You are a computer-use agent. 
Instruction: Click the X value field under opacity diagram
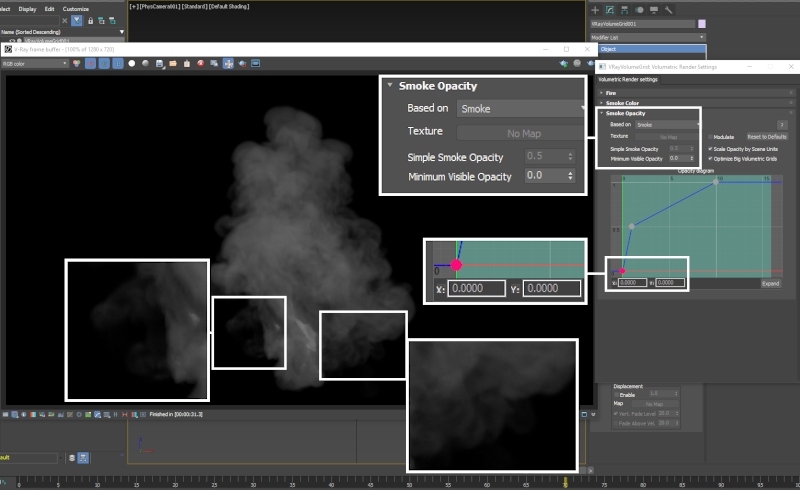click(632, 283)
